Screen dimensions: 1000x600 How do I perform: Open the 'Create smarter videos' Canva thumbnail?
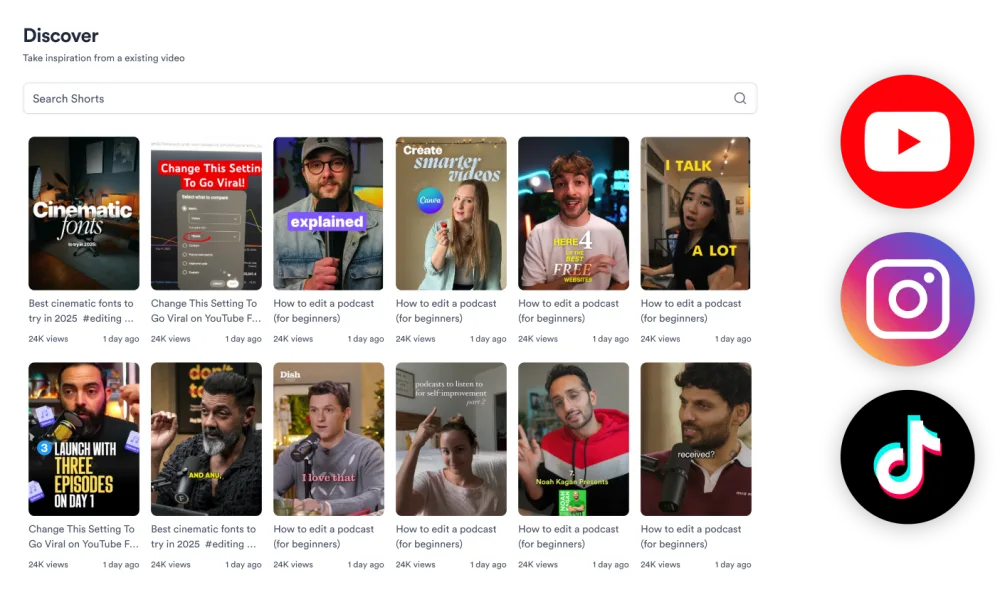coord(451,214)
